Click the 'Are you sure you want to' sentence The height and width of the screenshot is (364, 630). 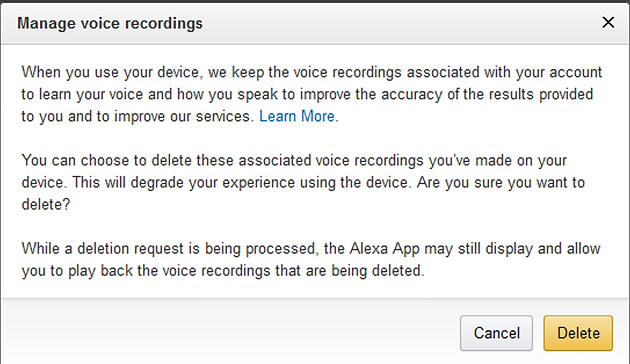501,182
